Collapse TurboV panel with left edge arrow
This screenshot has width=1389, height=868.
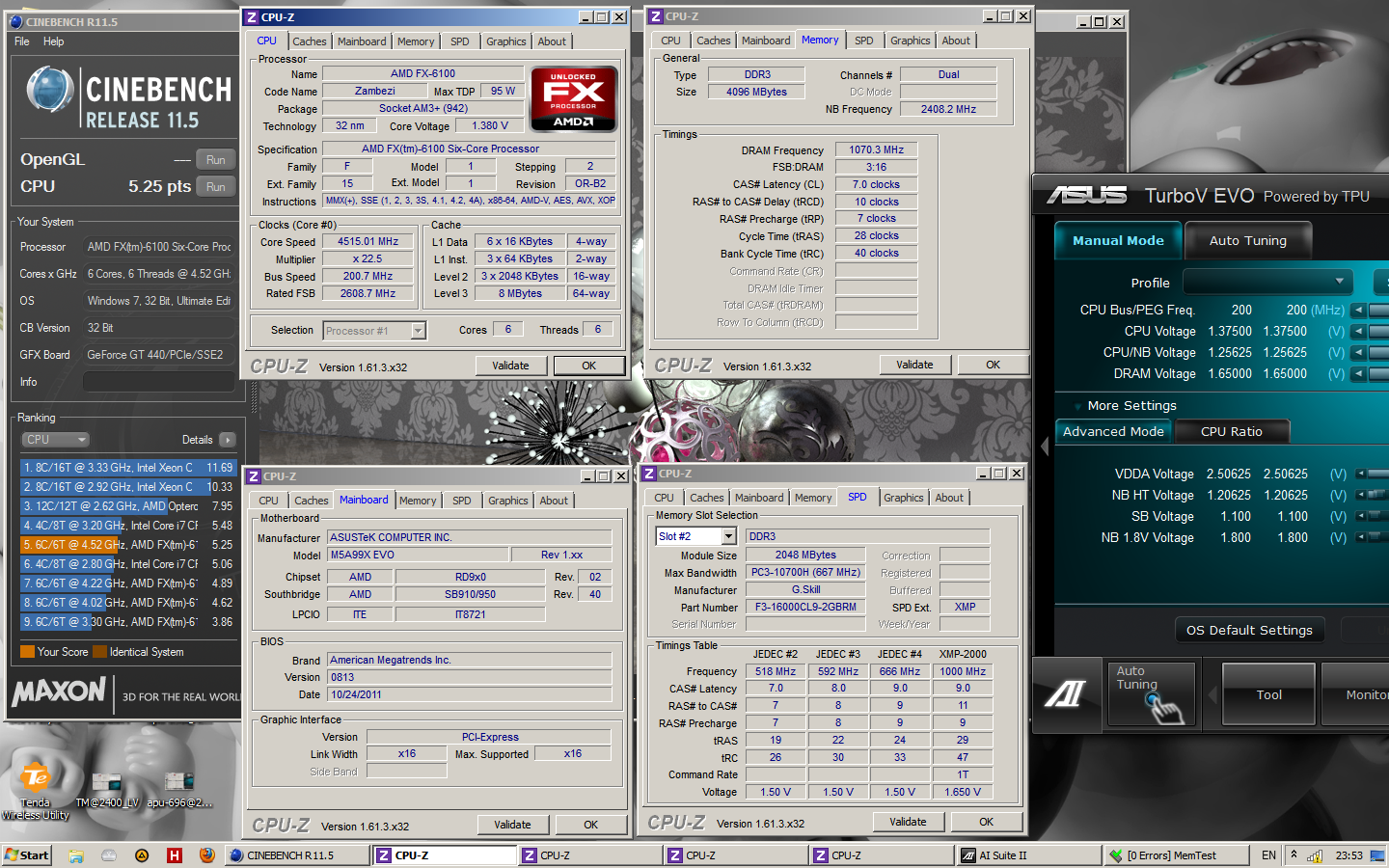tap(1043, 447)
